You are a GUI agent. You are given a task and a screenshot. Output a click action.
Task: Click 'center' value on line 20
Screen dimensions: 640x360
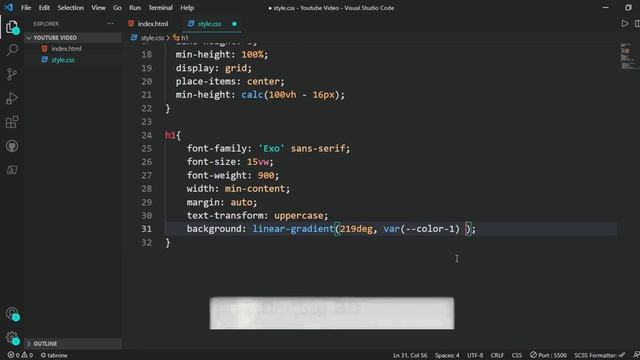click(263, 82)
